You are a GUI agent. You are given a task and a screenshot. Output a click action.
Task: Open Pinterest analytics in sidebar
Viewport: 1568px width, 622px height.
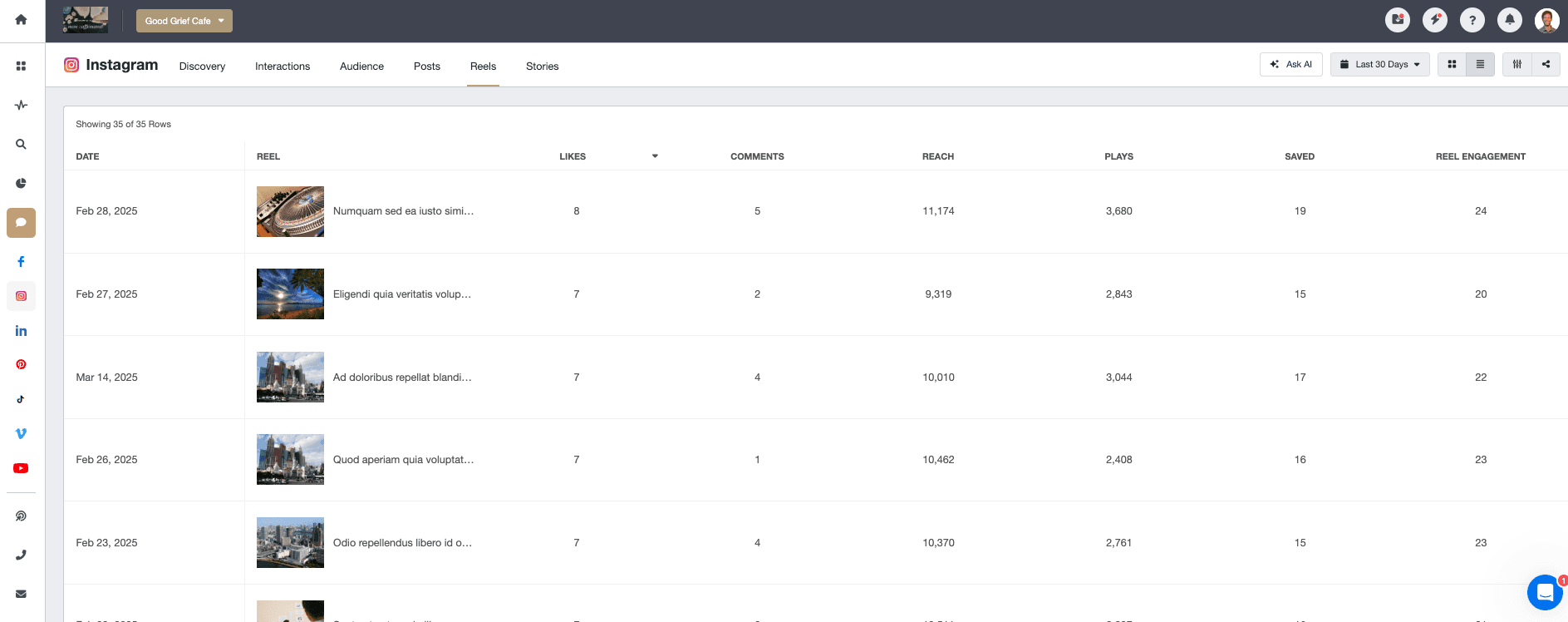click(x=21, y=364)
